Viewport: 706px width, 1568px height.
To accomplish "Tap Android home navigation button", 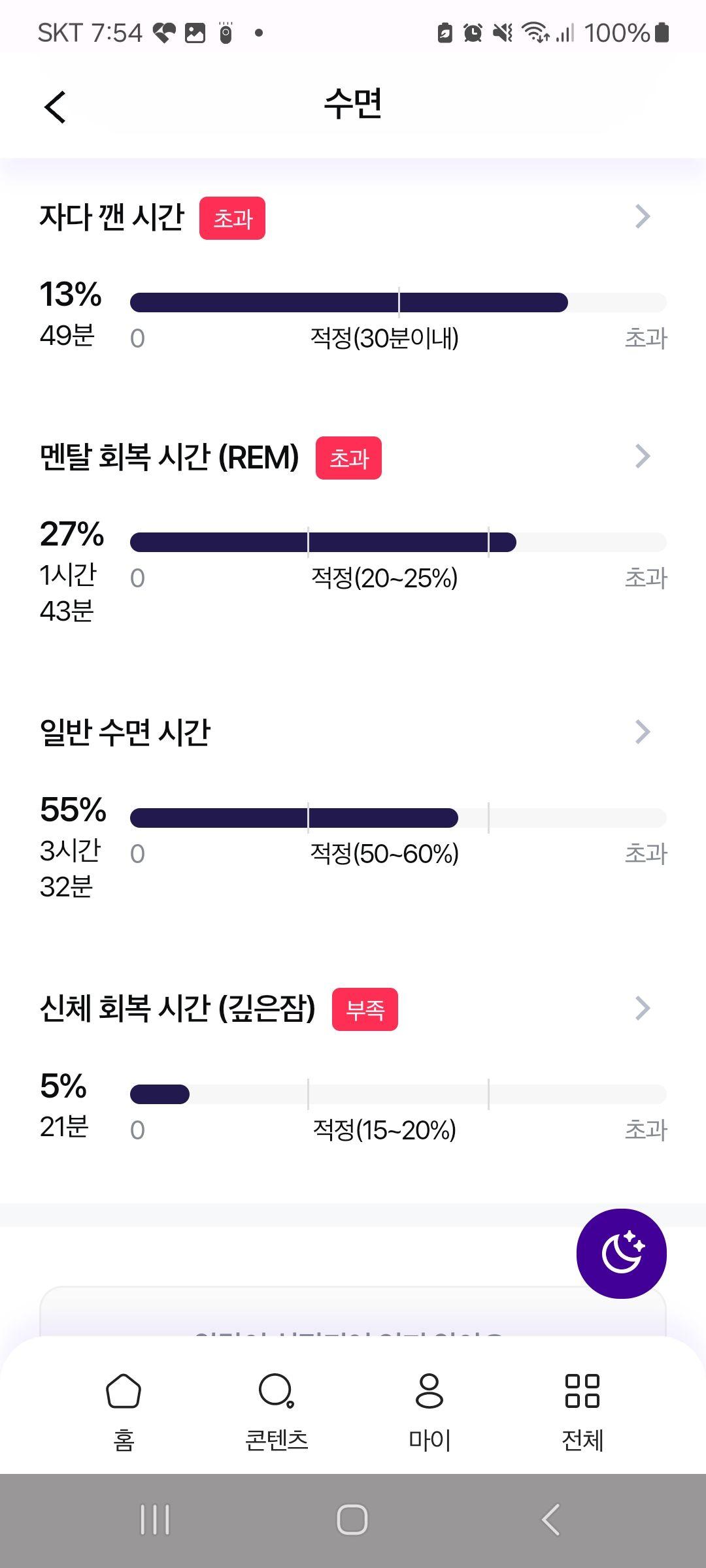I will pos(352,1520).
